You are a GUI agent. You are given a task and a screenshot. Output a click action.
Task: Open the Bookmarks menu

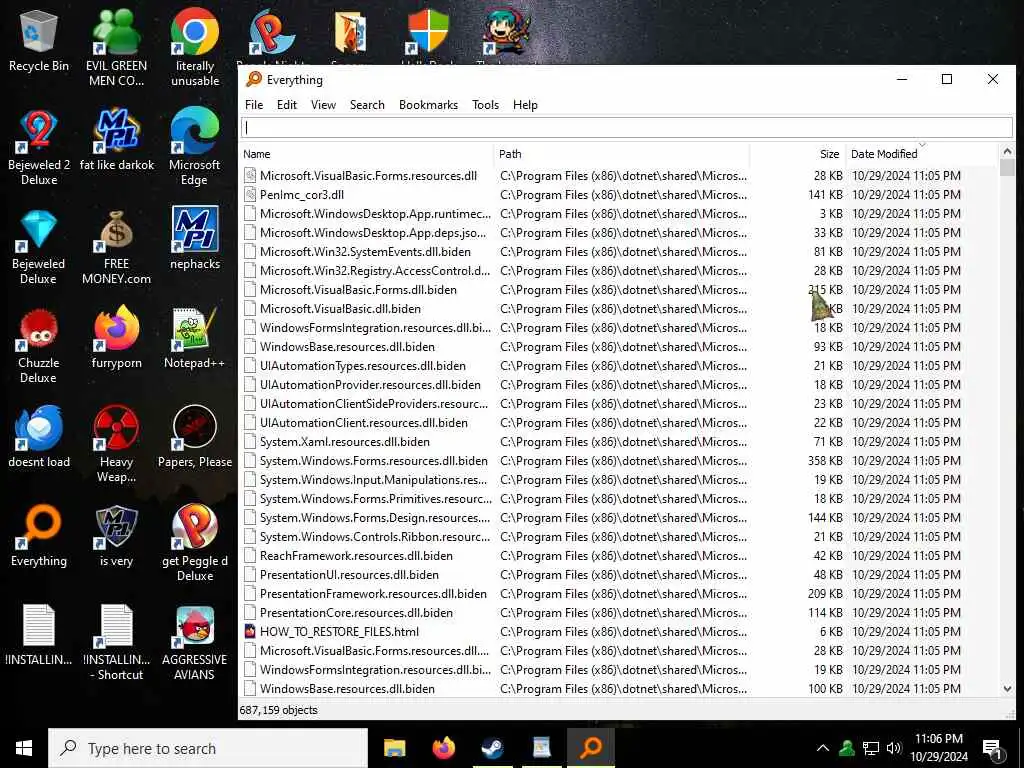pos(428,104)
